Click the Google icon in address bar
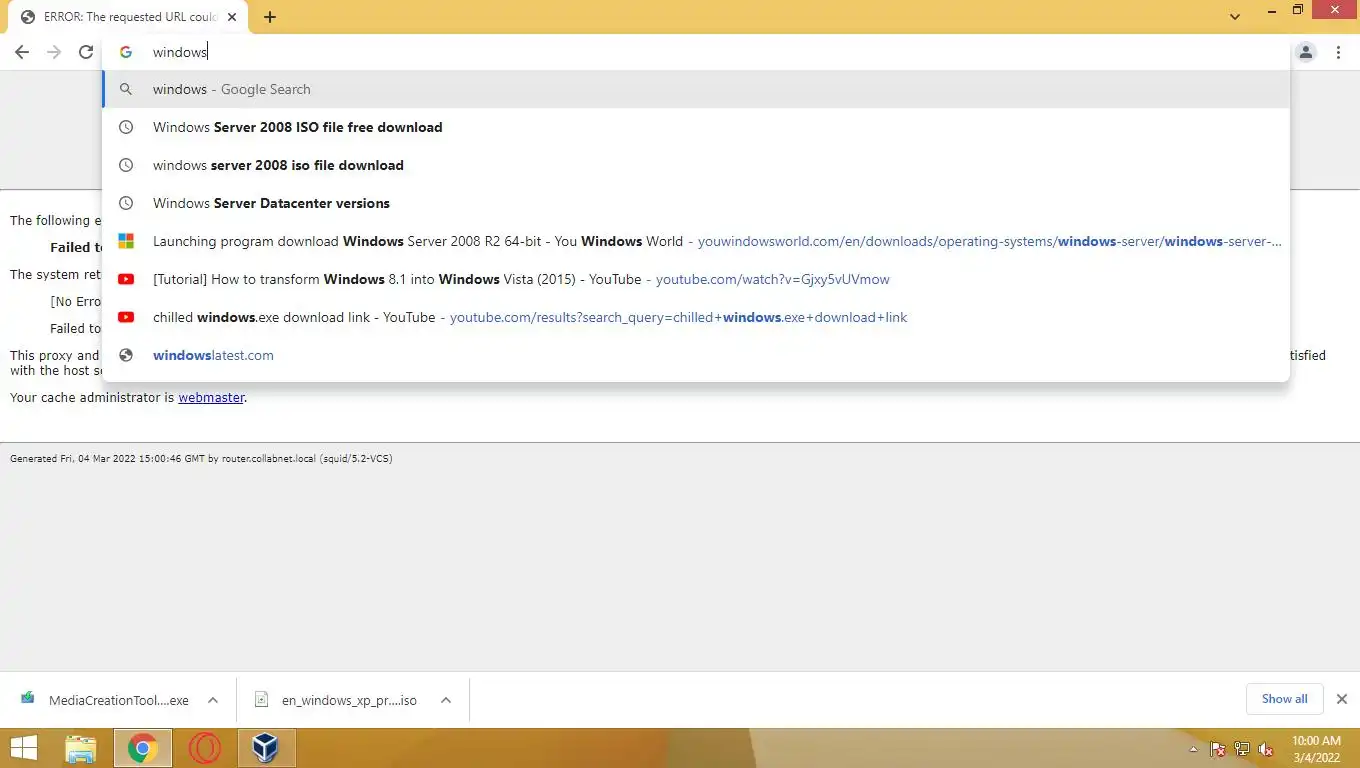1360x768 pixels. 126,52
